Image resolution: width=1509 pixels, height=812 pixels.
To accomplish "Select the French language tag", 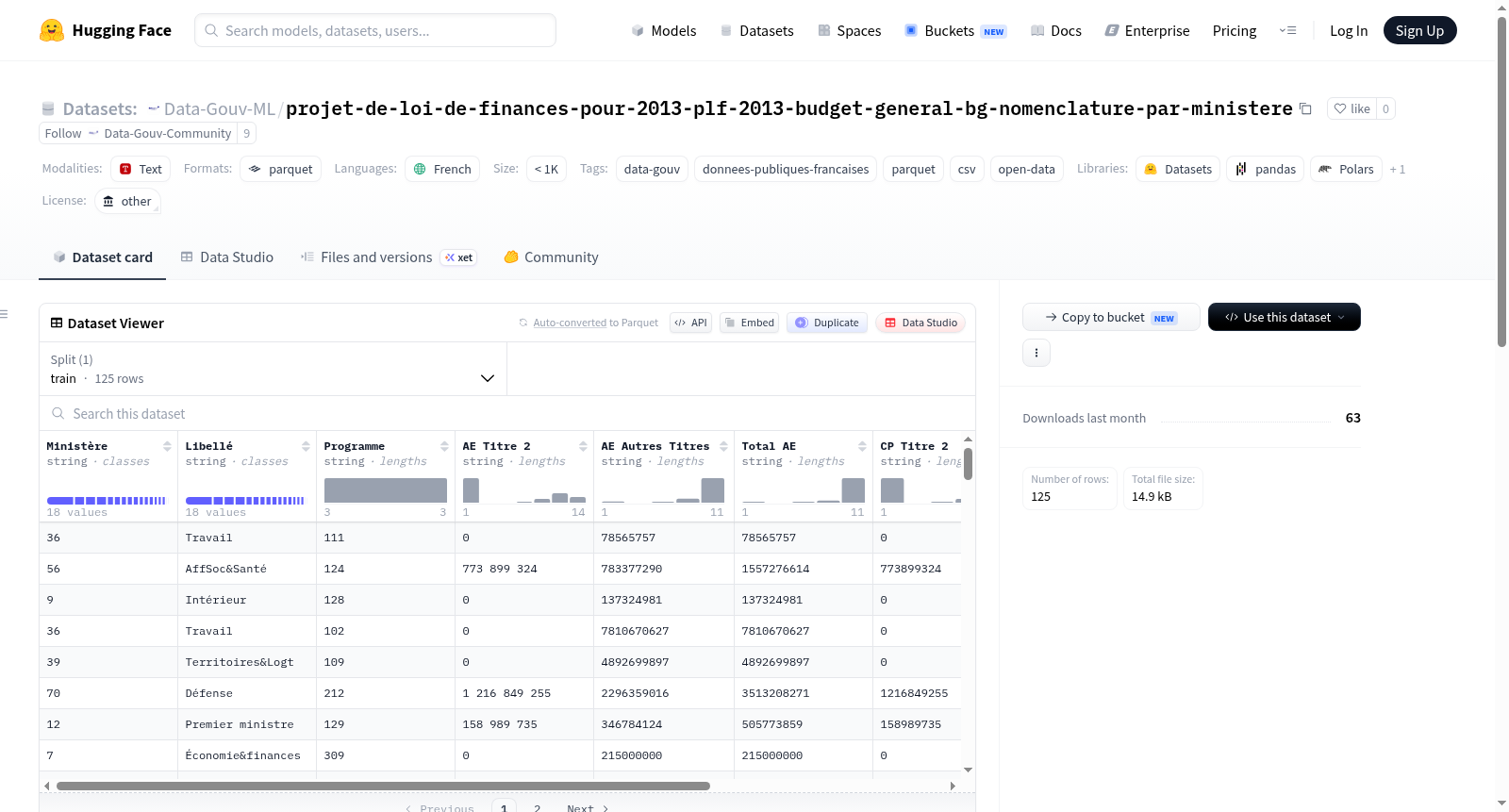I will click(x=442, y=169).
